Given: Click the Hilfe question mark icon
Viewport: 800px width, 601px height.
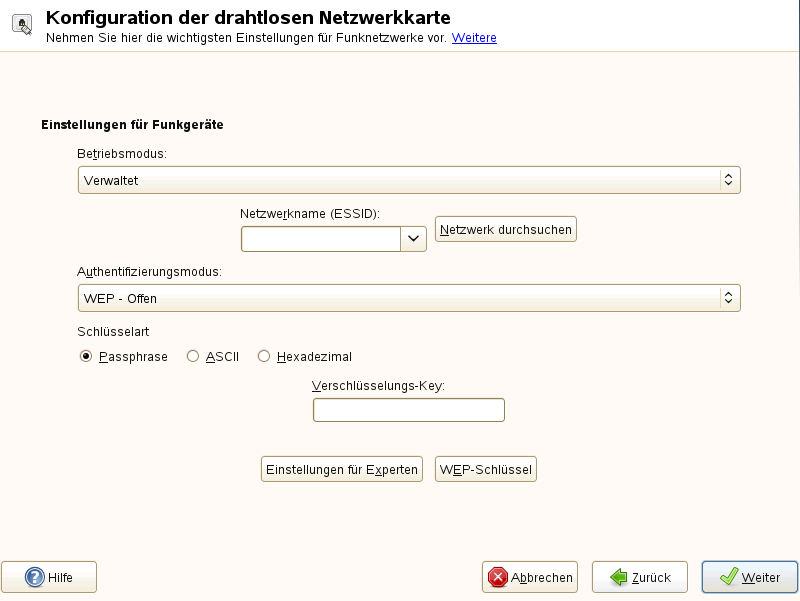Looking at the screenshot, I should point(35,577).
